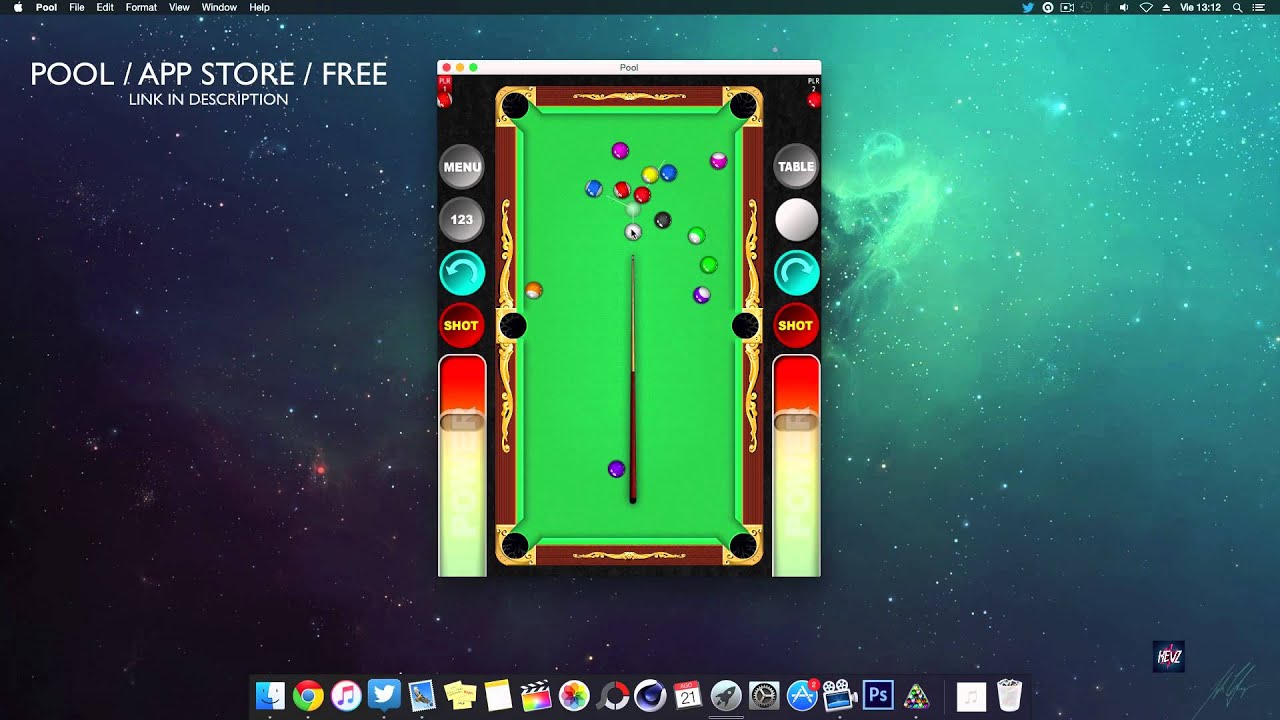Image resolution: width=1280 pixels, height=720 pixels.
Task: Adjust the right power meter
Action: click(x=796, y=466)
